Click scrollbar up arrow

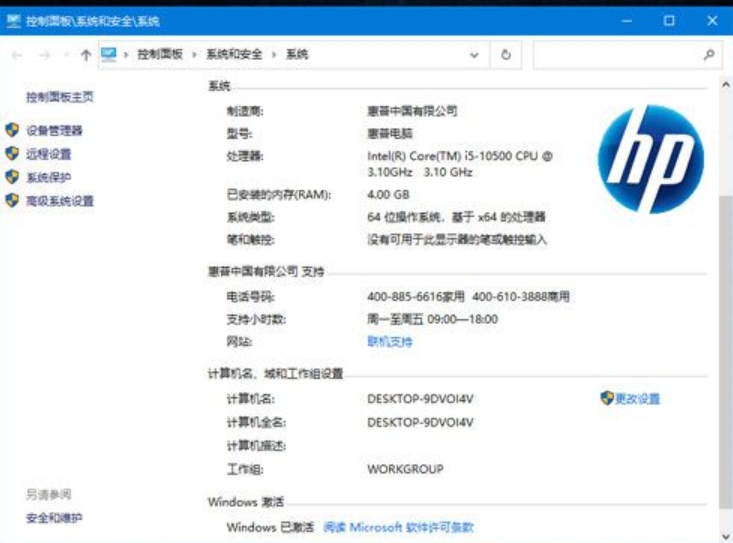click(x=726, y=85)
